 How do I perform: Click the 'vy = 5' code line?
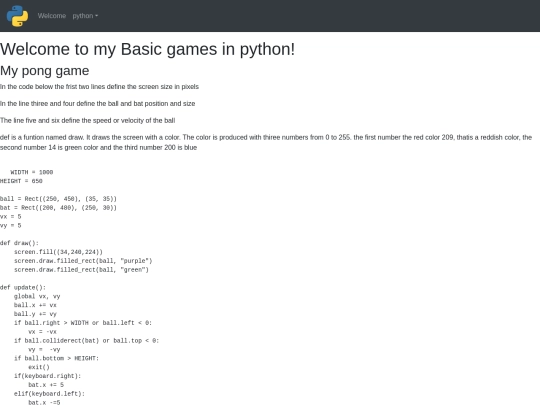coord(11,226)
